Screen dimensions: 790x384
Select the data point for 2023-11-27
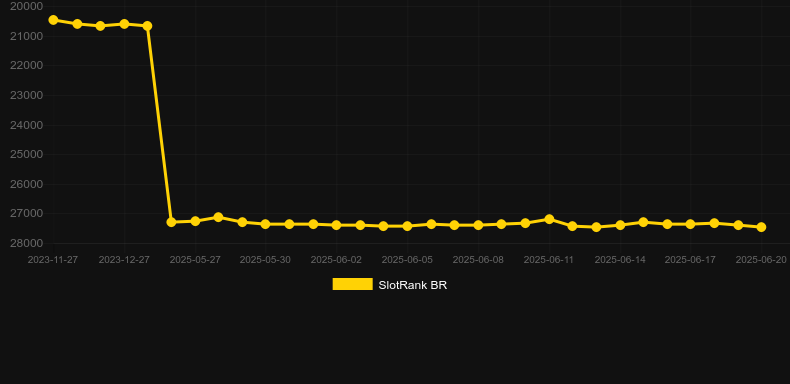coord(53,20)
